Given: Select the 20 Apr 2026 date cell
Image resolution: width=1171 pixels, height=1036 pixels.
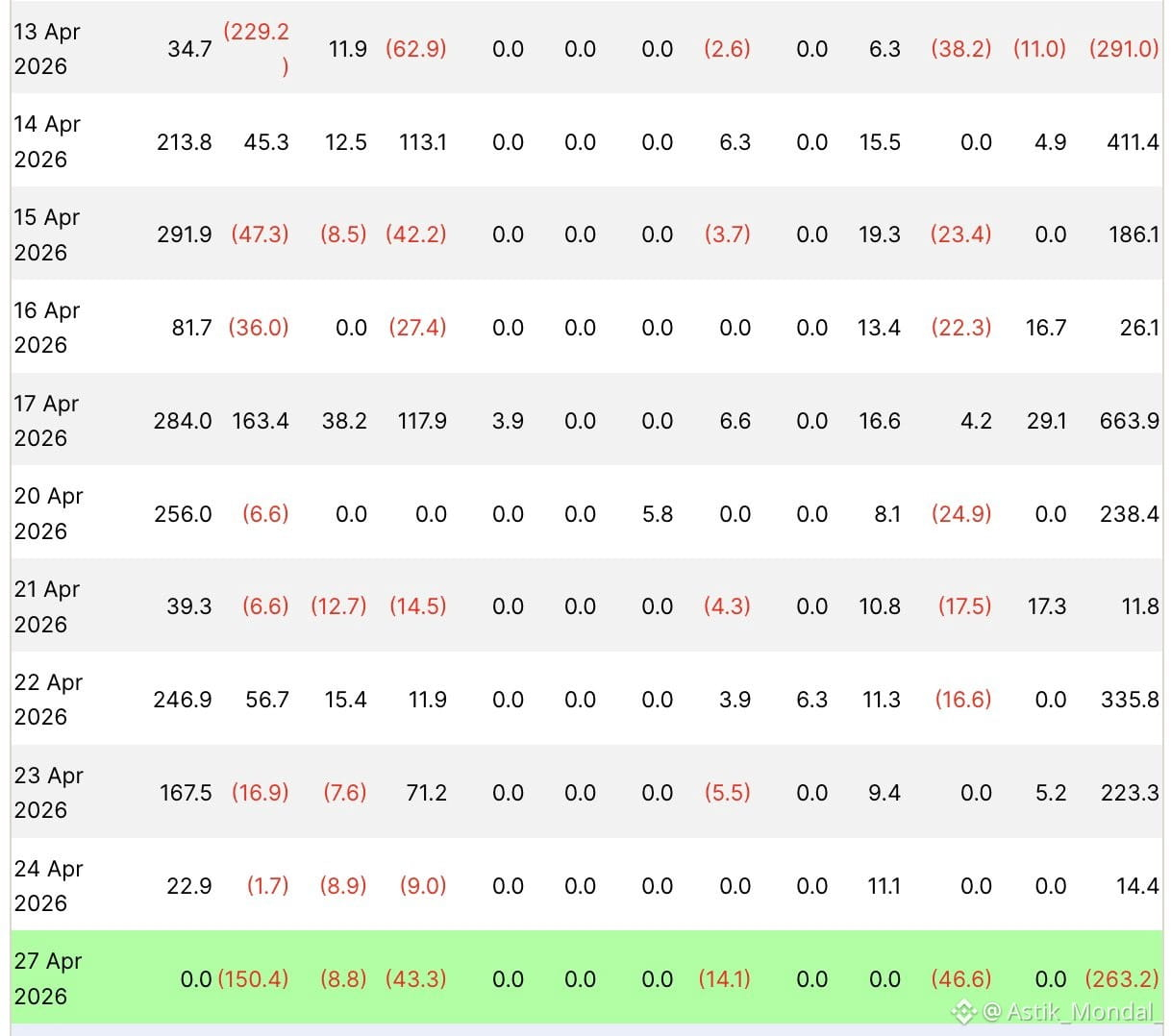Looking at the screenshot, I should (48, 514).
